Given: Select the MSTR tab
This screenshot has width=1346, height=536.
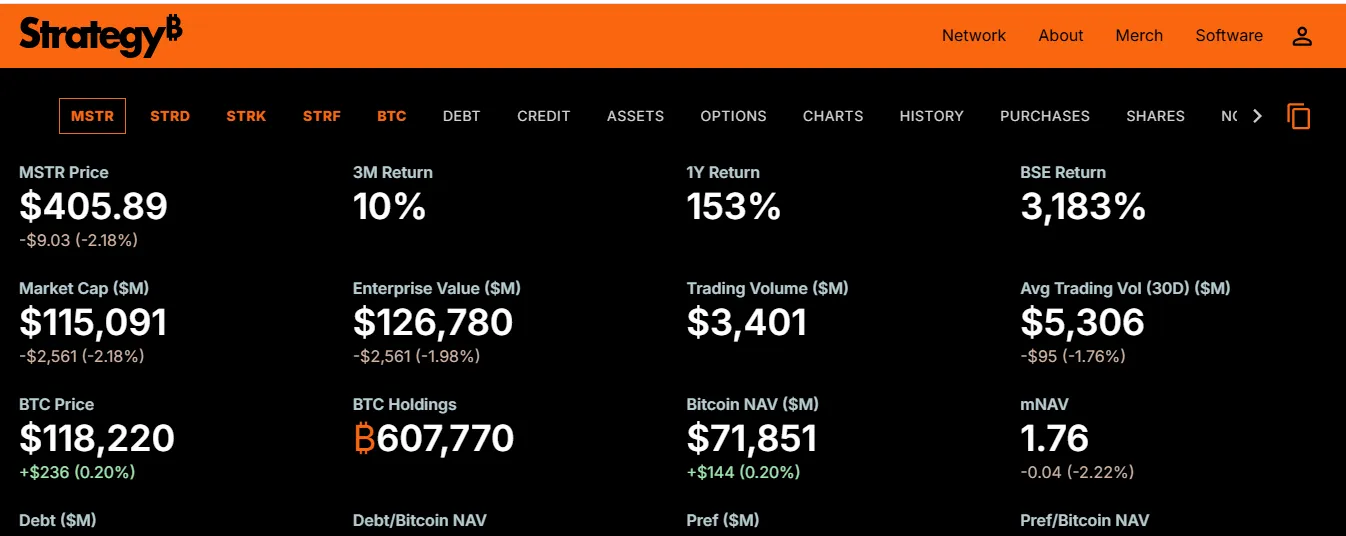Looking at the screenshot, I should (x=92, y=116).
